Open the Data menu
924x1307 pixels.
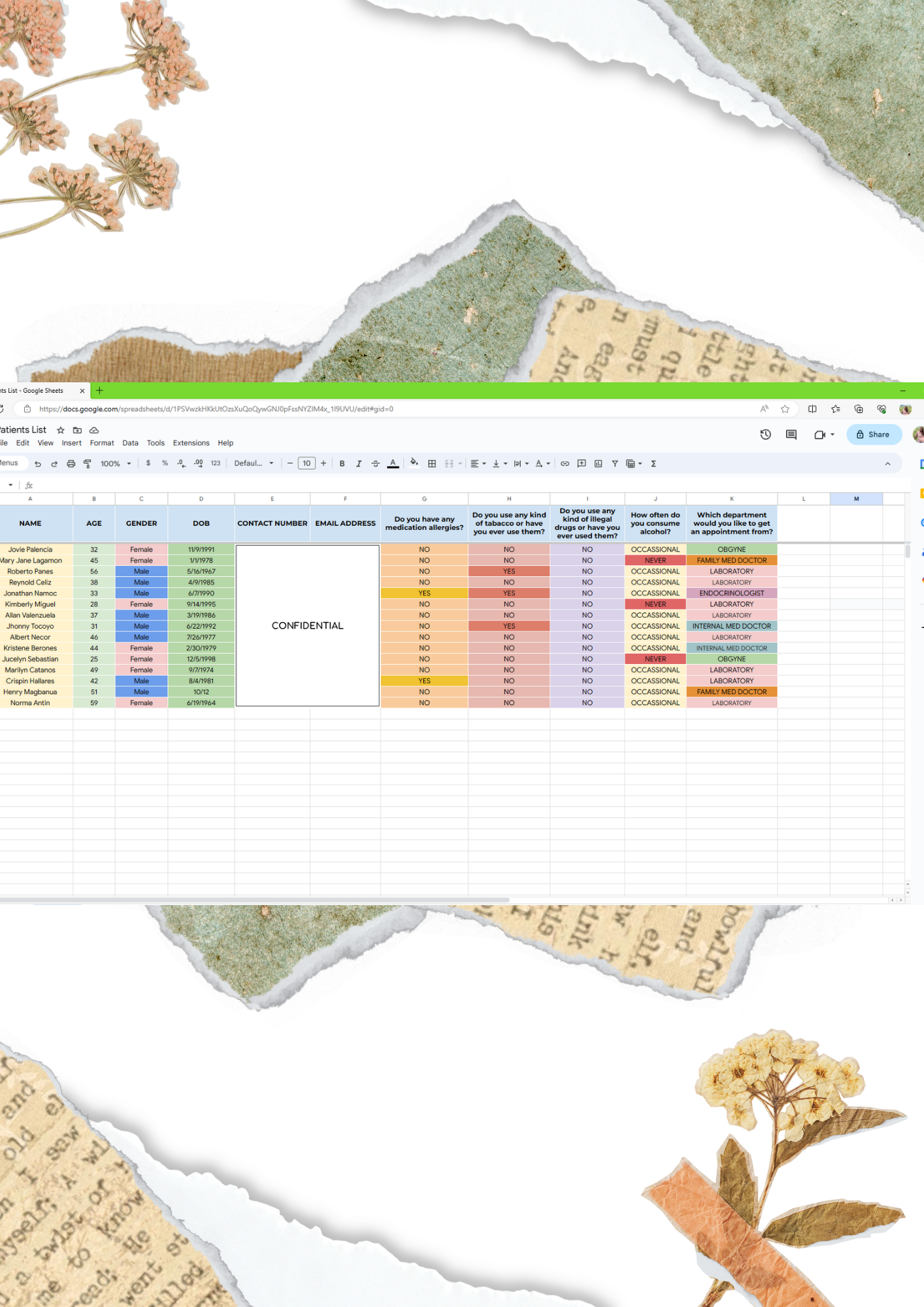pyautogui.click(x=131, y=443)
